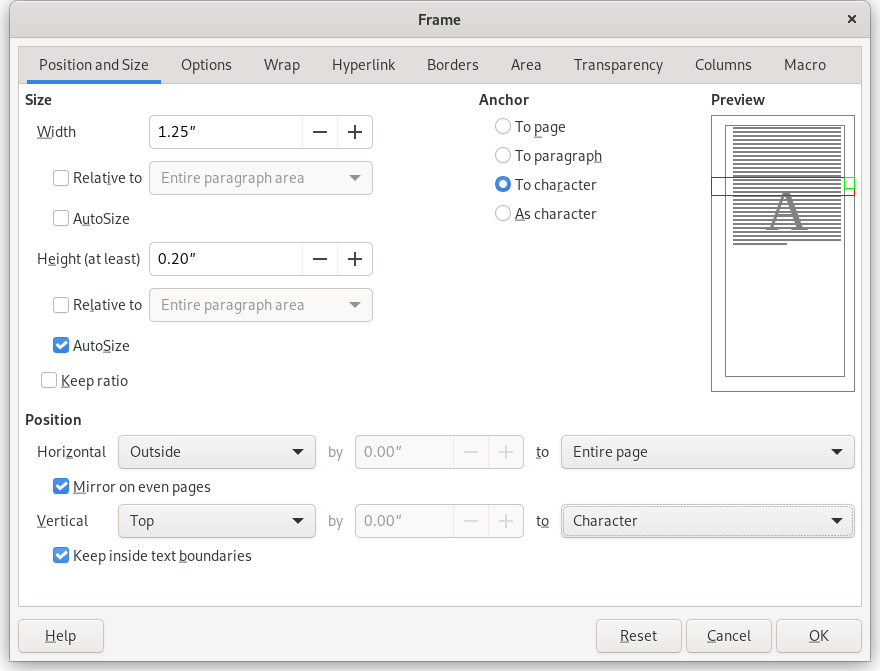This screenshot has width=880, height=671.
Task: Switch to the Wrap tab
Action: tap(282, 65)
